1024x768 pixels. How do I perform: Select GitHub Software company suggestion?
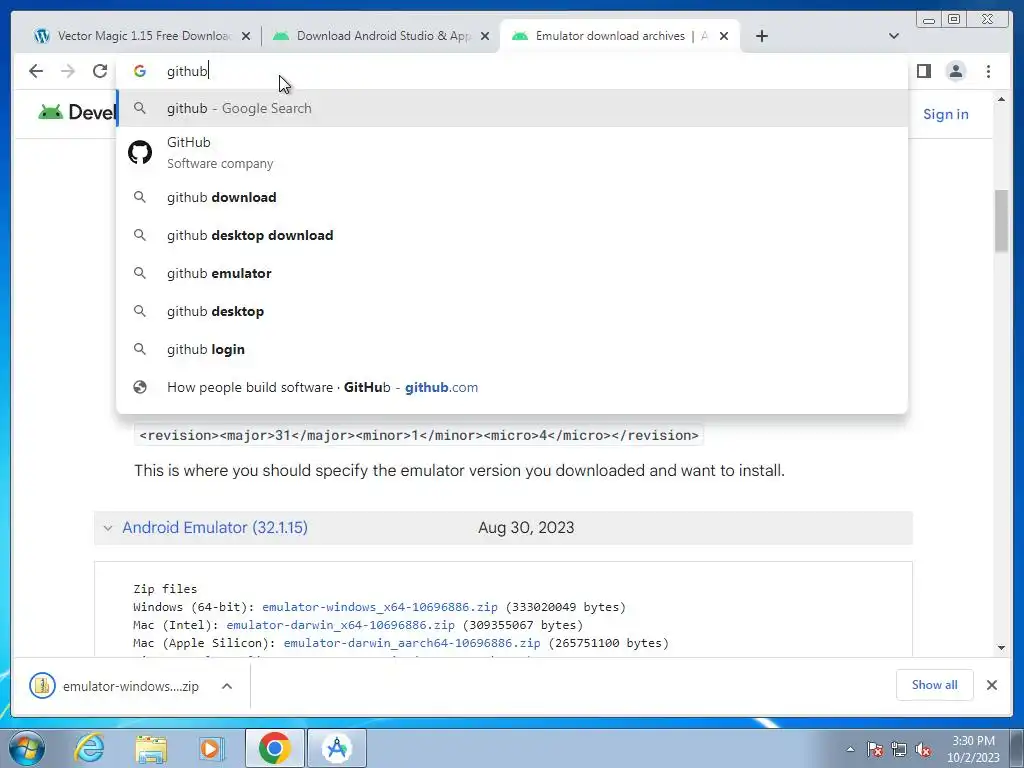click(x=512, y=153)
